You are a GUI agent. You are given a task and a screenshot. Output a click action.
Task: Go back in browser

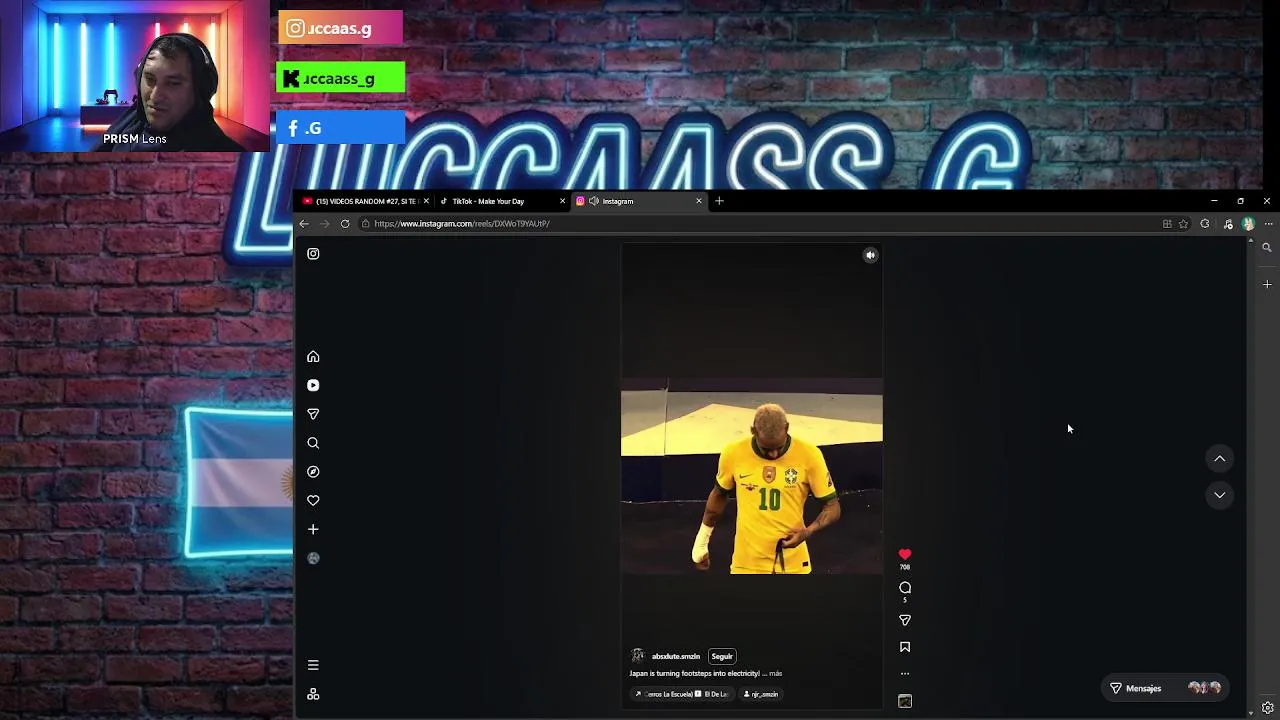(x=304, y=224)
